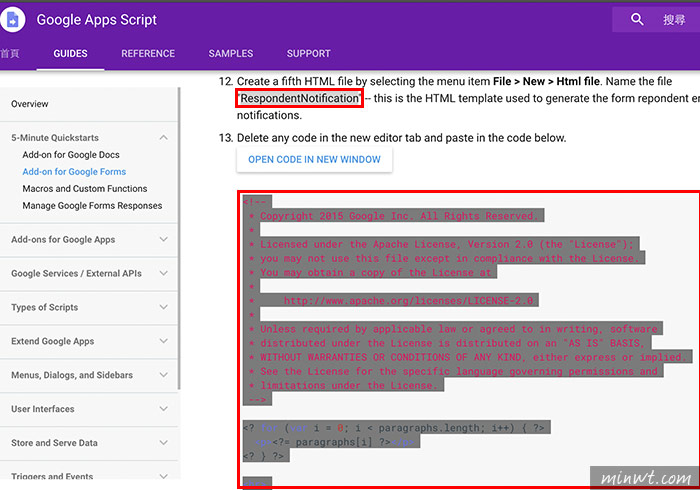The height and width of the screenshot is (490, 700).
Task: Open Macros and Custom Functions quickstart
Action: point(85,189)
